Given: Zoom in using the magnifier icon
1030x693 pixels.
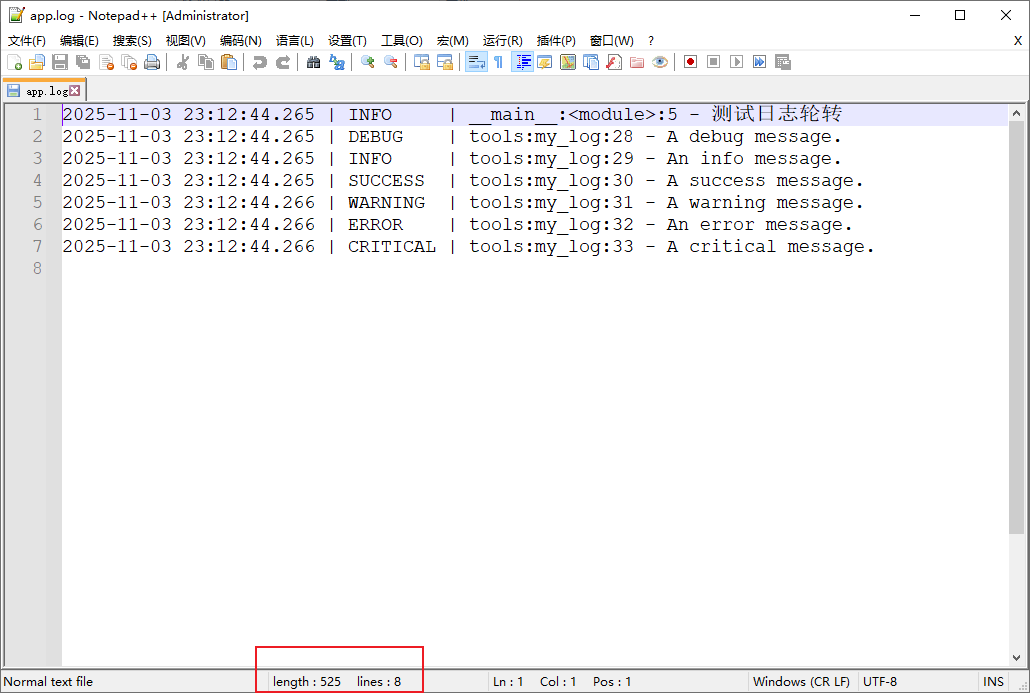Looking at the screenshot, I should click(x=366, y=61).
